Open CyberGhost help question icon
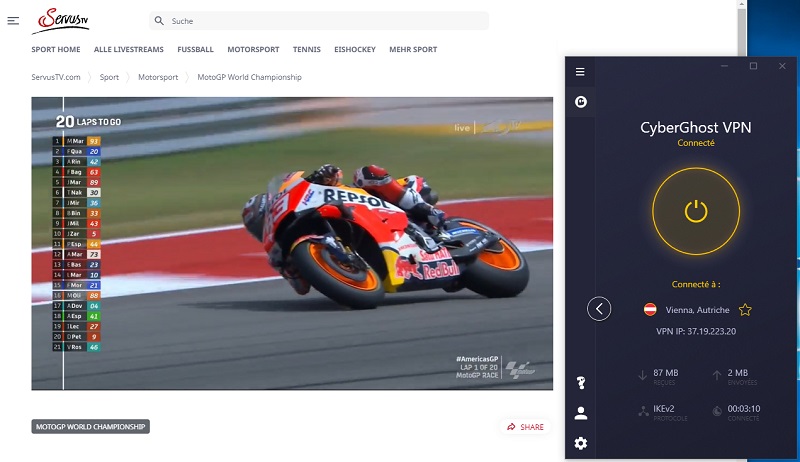 tap(581, 382)
